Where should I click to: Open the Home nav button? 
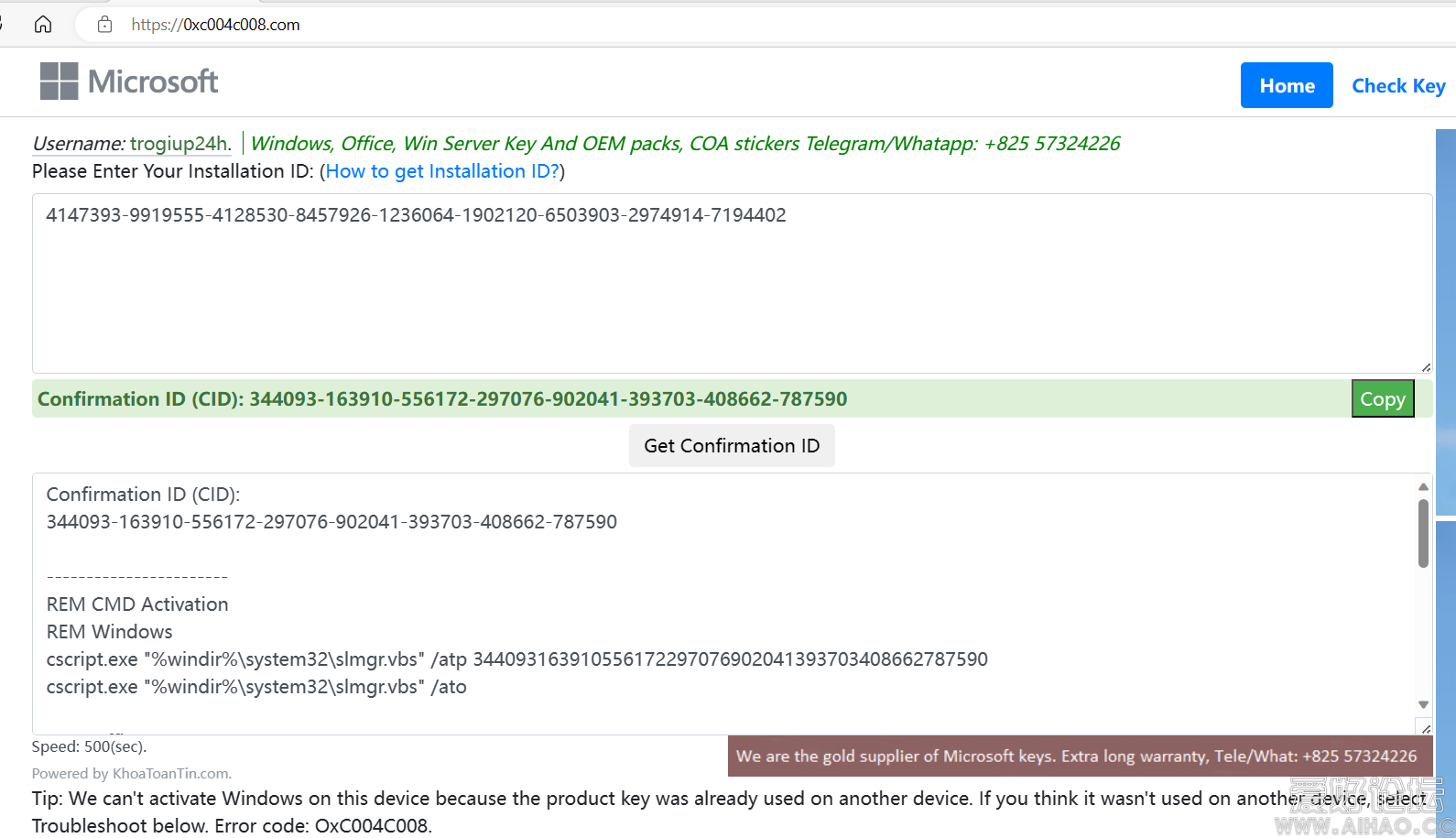[x=1287, y=85]
